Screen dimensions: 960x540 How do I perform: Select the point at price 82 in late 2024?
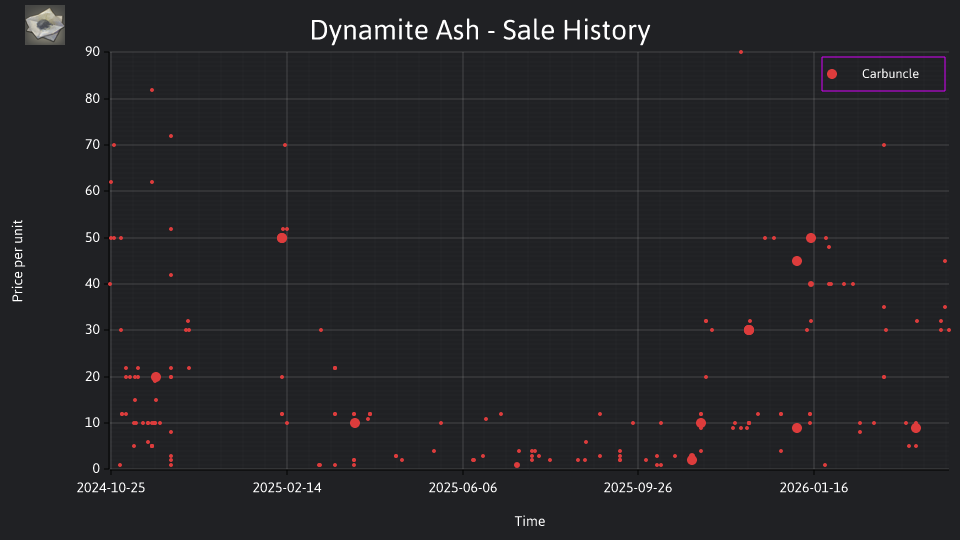(x=152, y=90)
